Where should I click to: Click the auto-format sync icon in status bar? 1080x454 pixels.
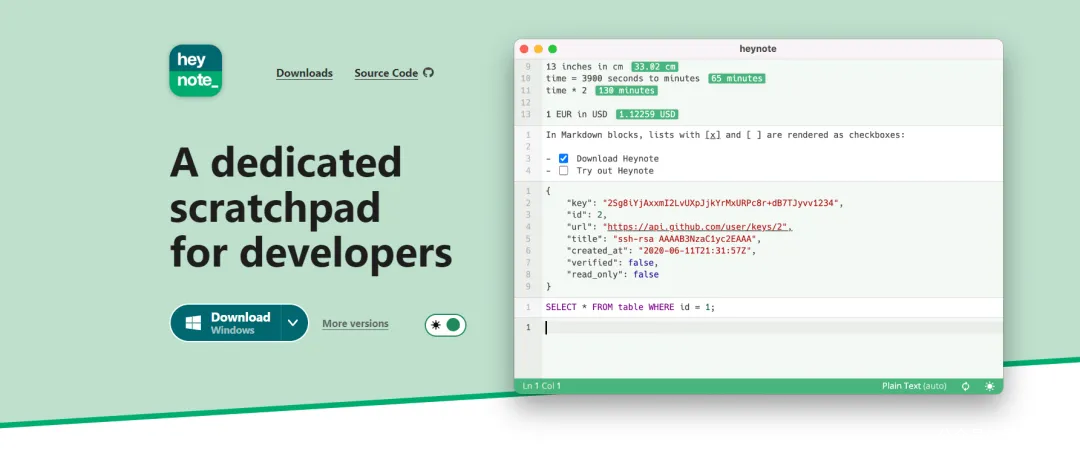click(x=966, y=386)
